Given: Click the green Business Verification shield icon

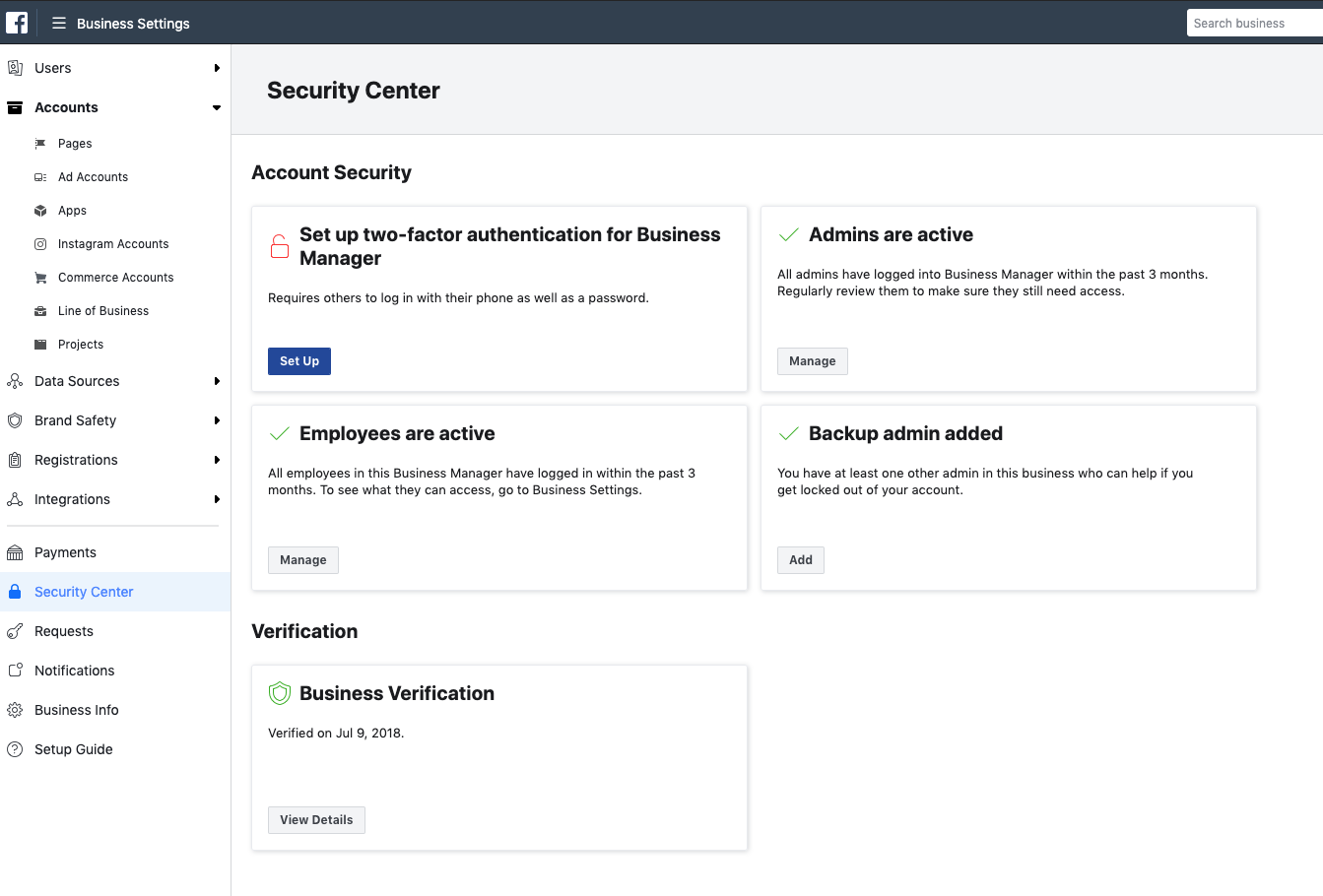Looking at the screenshot, I should 280,693.
